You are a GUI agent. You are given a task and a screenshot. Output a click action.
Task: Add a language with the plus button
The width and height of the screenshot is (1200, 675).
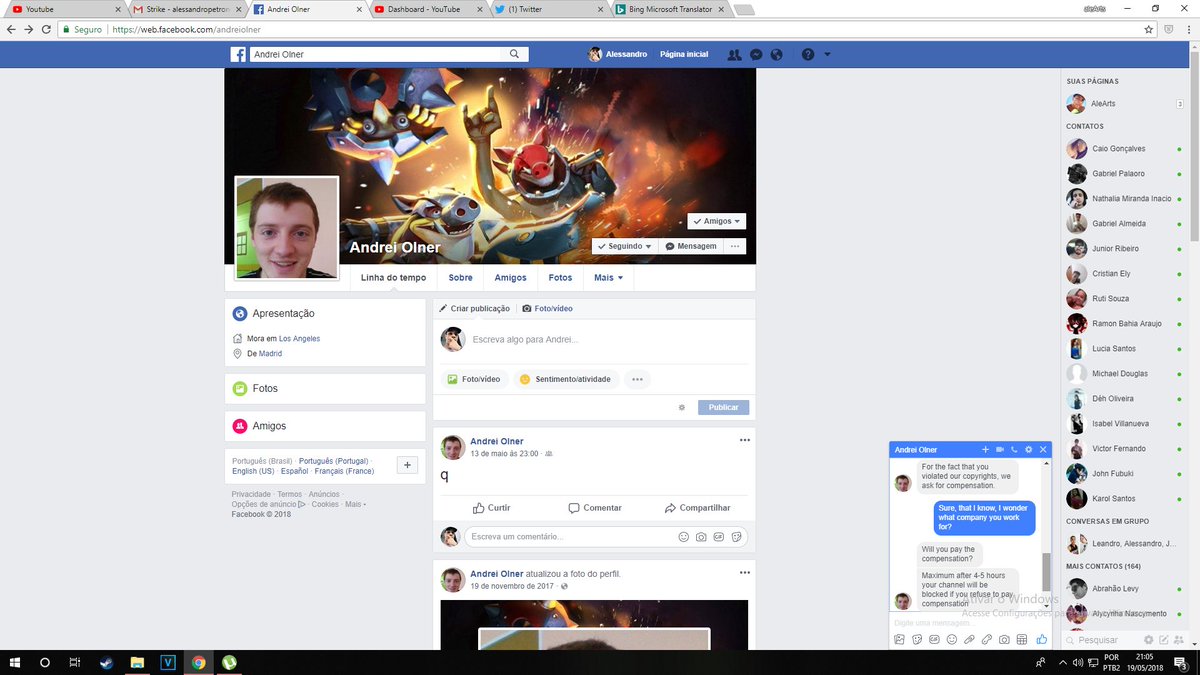pos(407,465)
